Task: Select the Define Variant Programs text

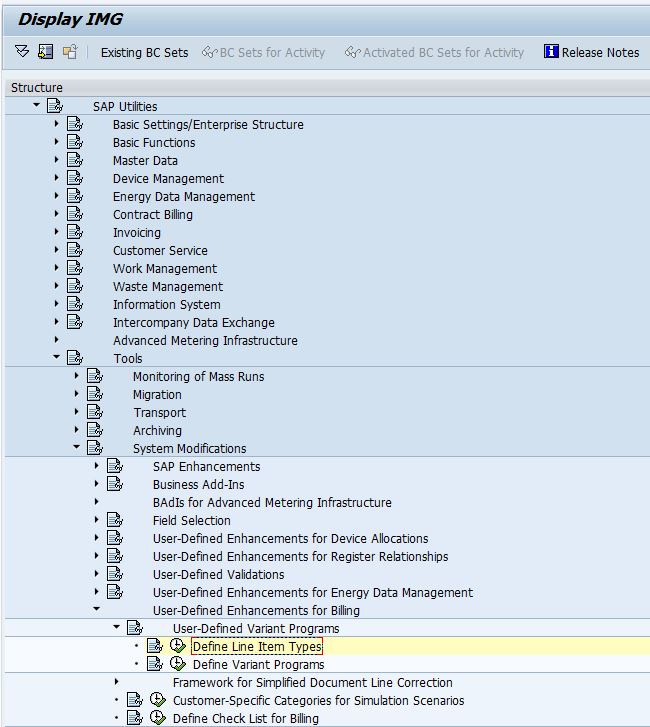Action: pos(258,664)
